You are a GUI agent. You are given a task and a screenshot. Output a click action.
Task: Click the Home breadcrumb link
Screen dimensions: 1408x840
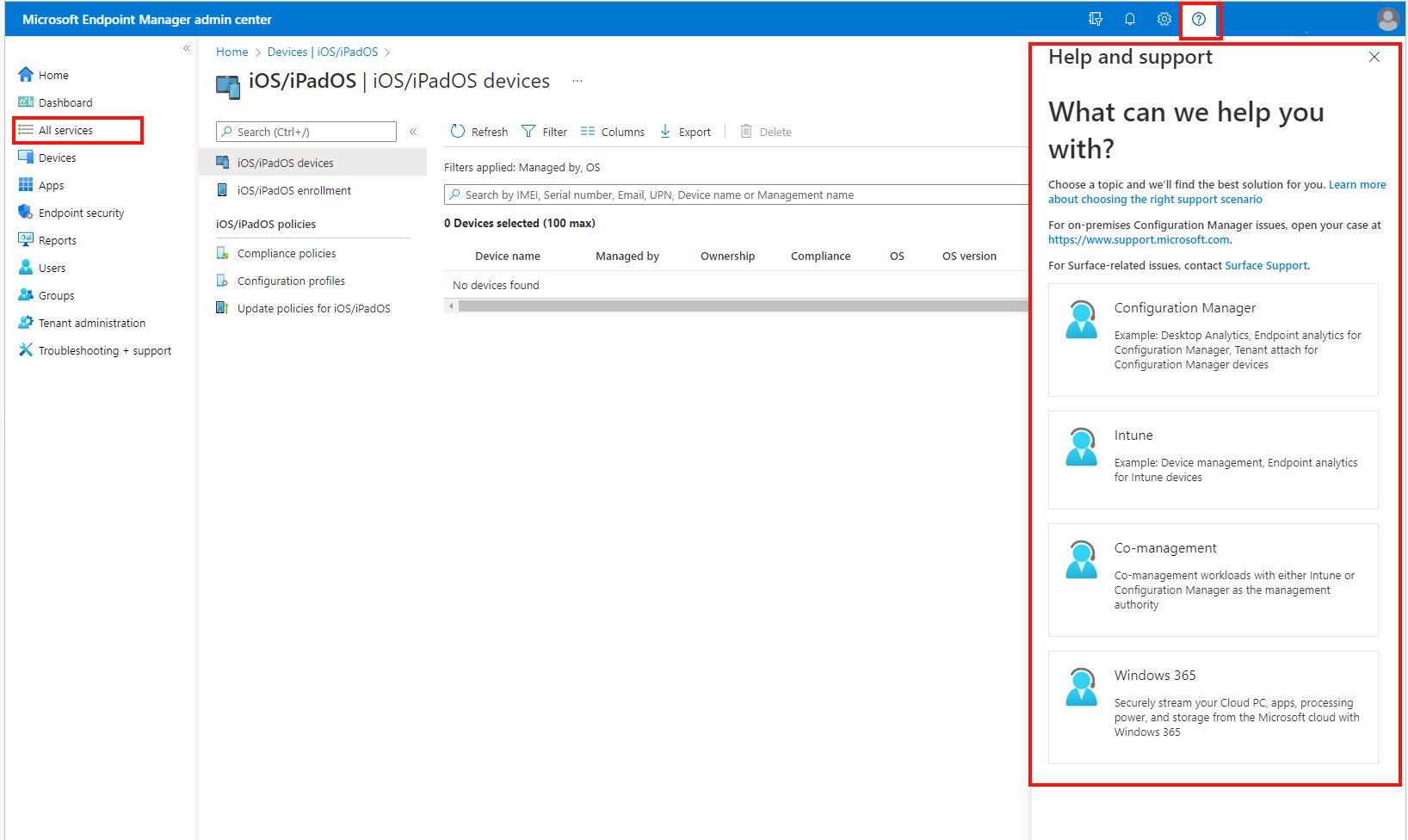232,52
